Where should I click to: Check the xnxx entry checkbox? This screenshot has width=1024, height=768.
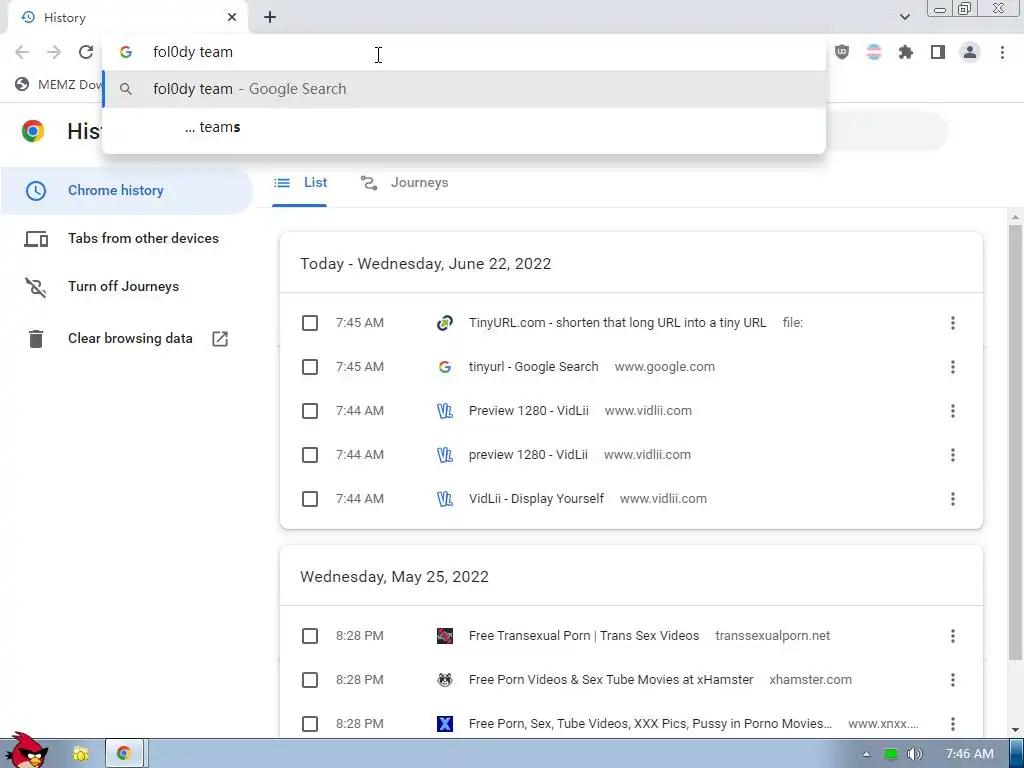pos(310,724)
